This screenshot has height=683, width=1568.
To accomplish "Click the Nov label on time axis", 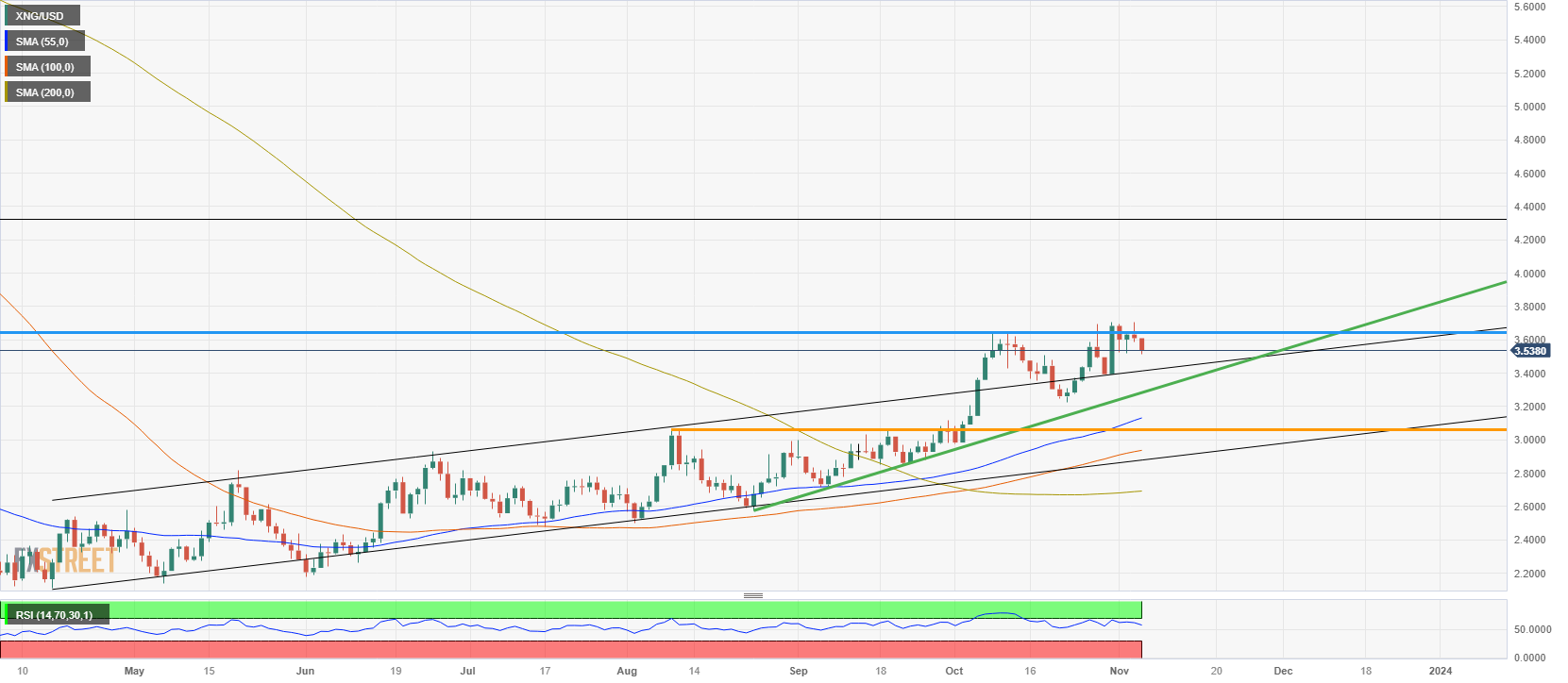I will pos(1120,671).
